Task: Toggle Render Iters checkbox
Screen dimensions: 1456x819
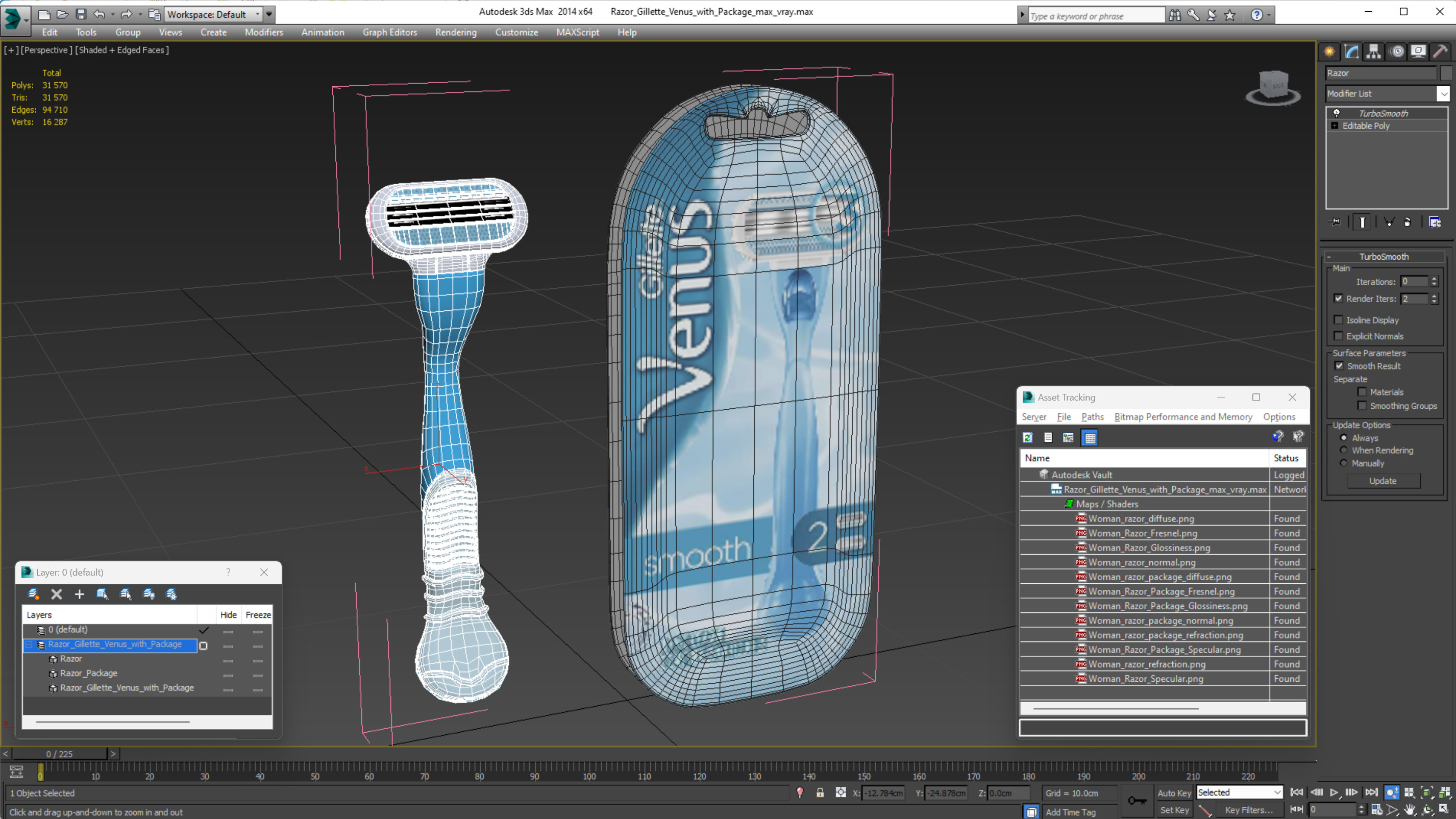Action: pyautogui.click(x=1339, y=299)
